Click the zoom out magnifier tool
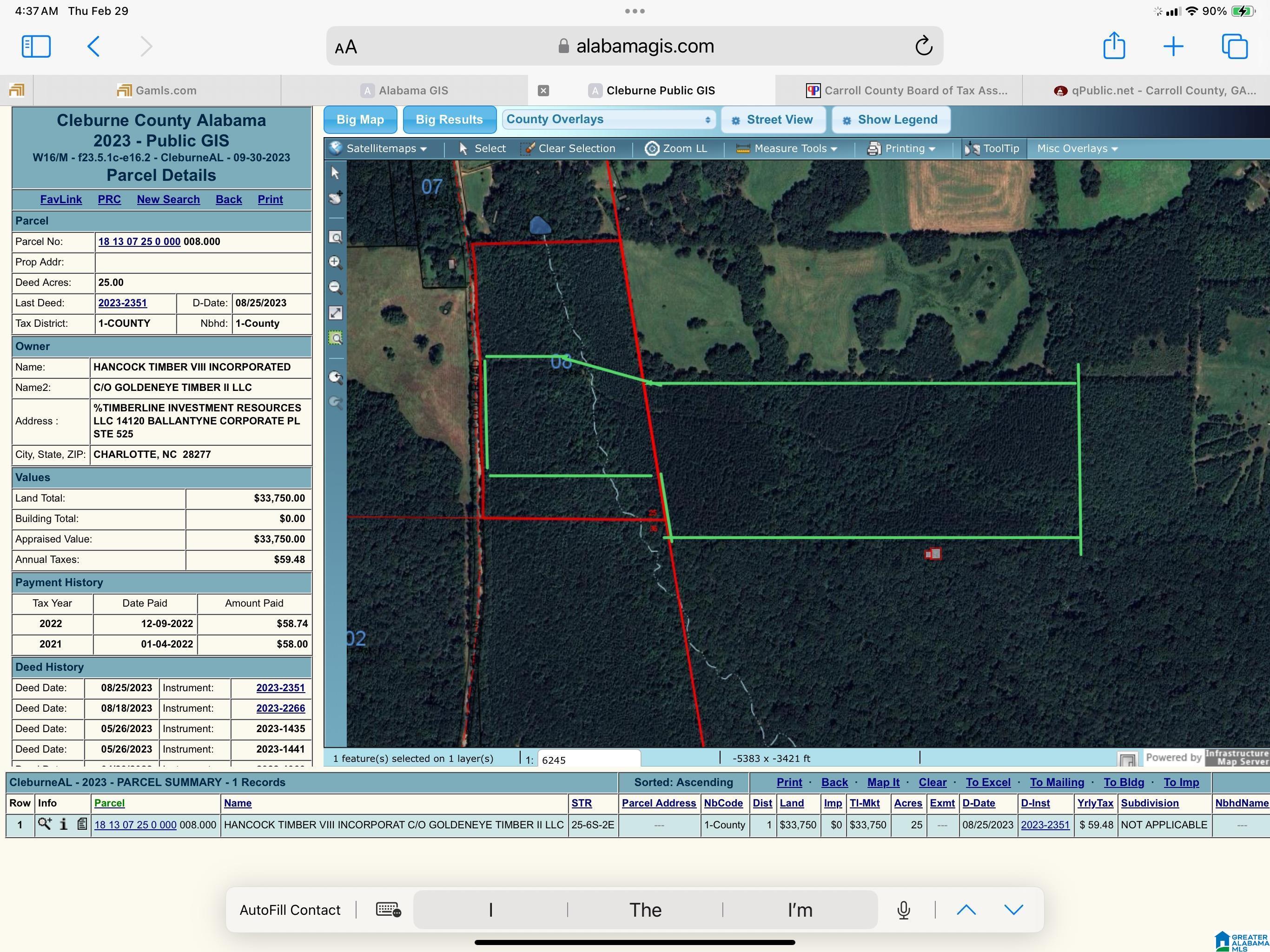The image size is (1270, 952). click(336, 288)
